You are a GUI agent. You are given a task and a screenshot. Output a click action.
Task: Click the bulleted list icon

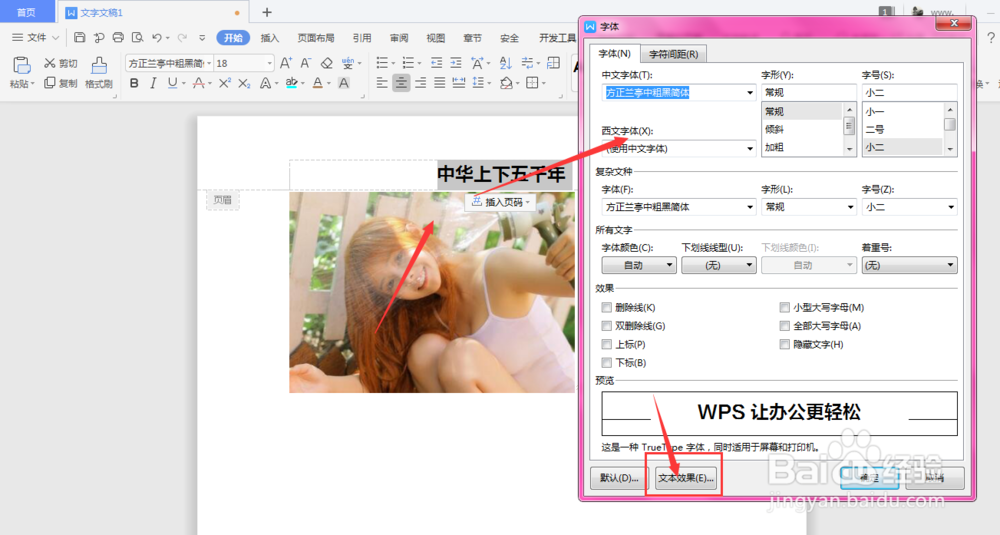pos(382,62)
